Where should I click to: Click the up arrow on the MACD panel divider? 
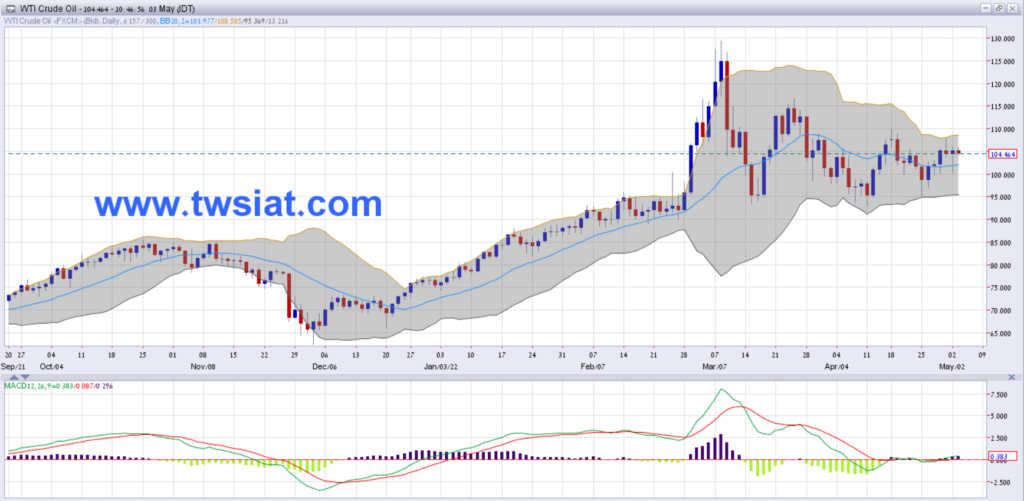[13, 378]
